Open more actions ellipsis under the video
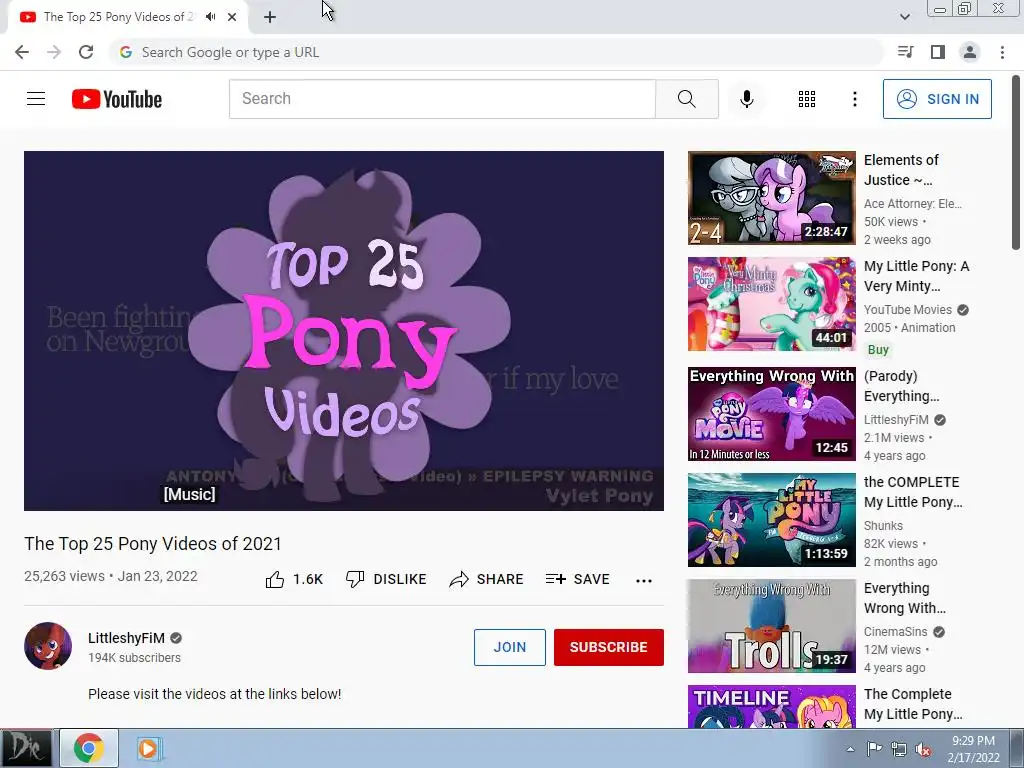Image resolution: width=1024 pixels, height=768 pixels. [643, 581]
